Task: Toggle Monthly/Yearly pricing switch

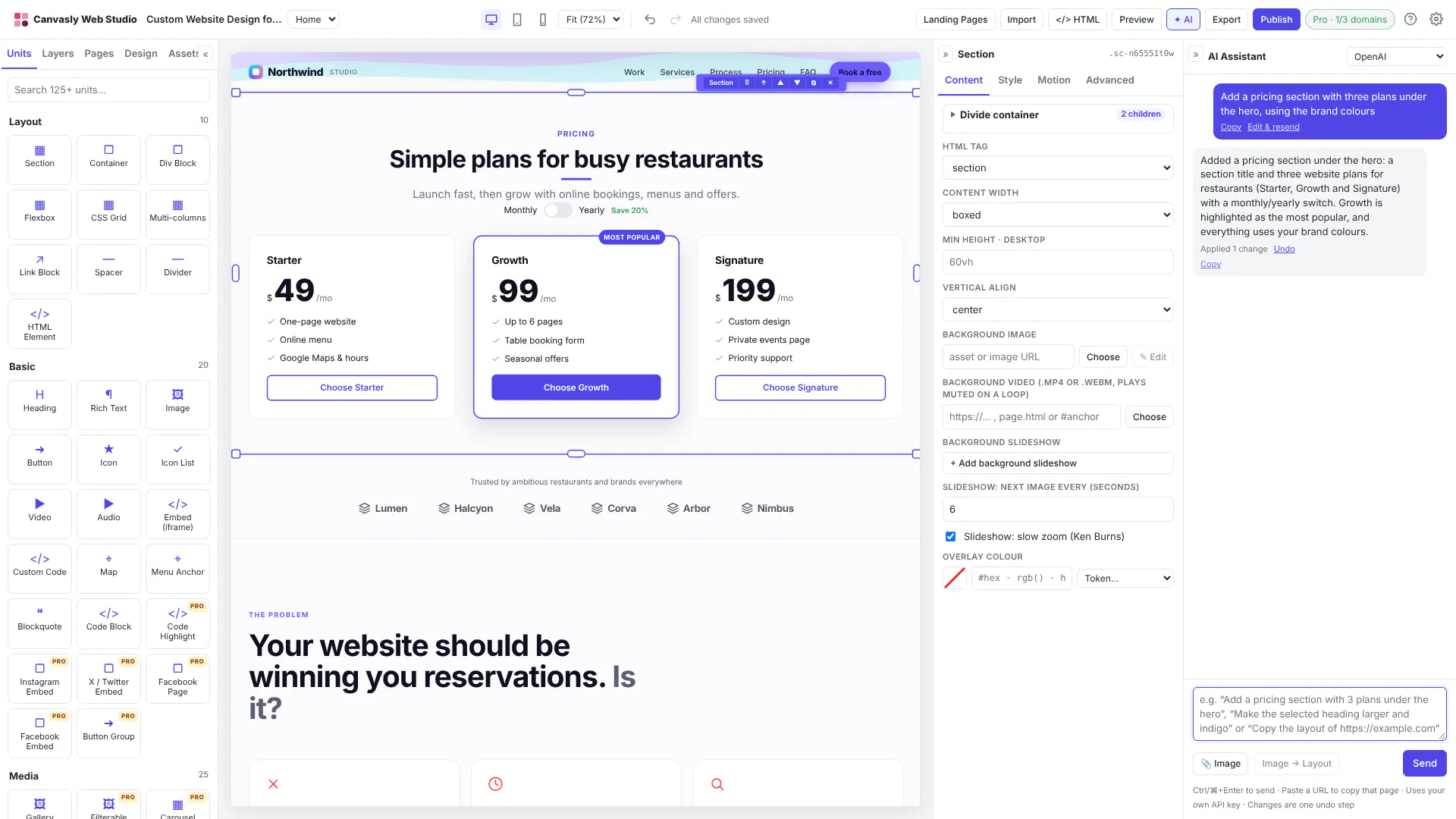Action: [x=557, y=210]
